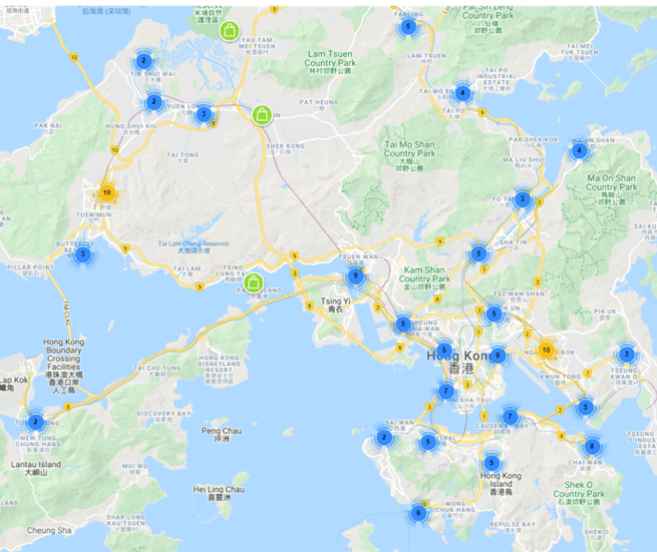Click Repulse Bay label

tap(512, 526)
